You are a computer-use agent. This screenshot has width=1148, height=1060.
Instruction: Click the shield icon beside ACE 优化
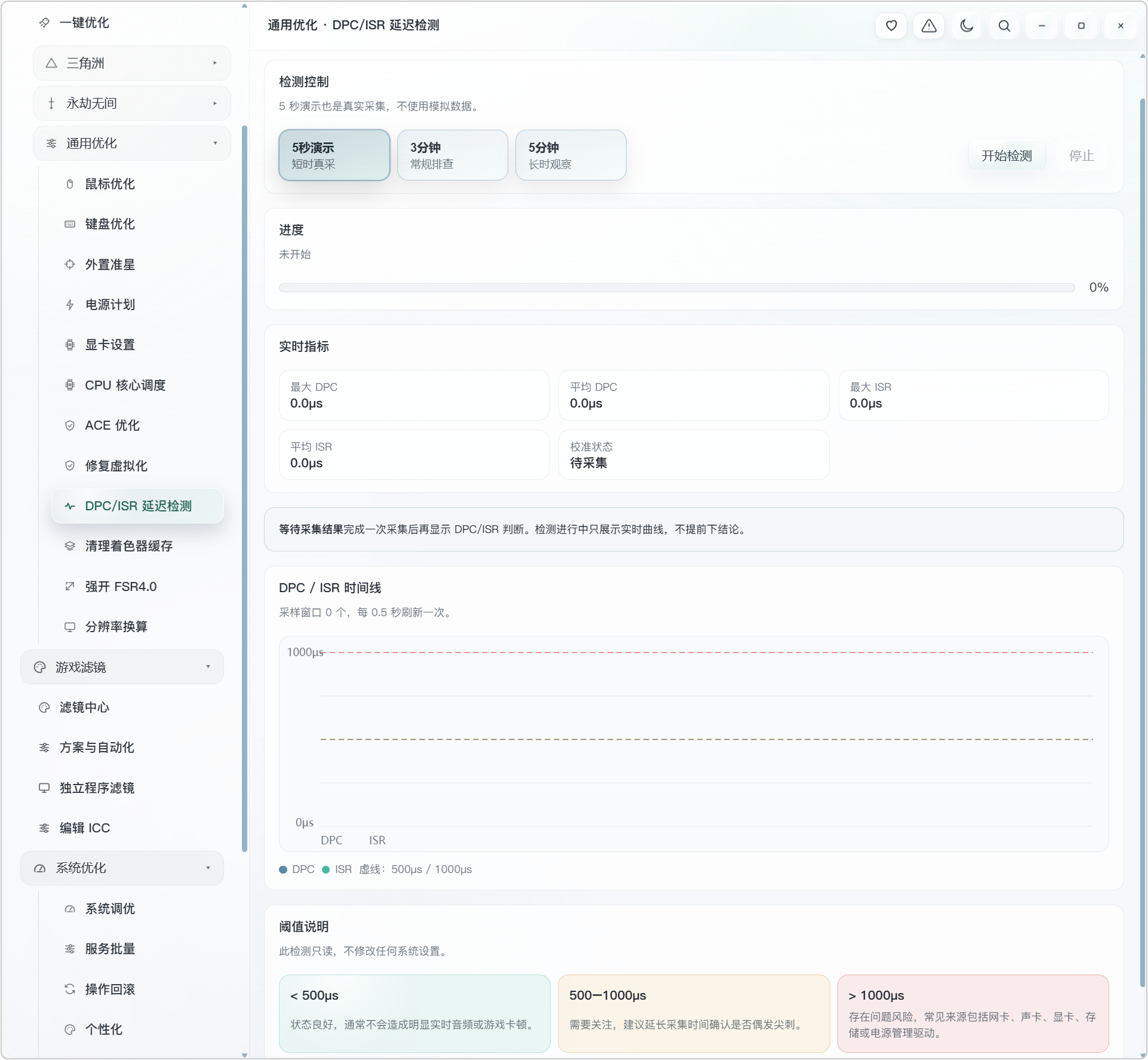click(70, 425)
